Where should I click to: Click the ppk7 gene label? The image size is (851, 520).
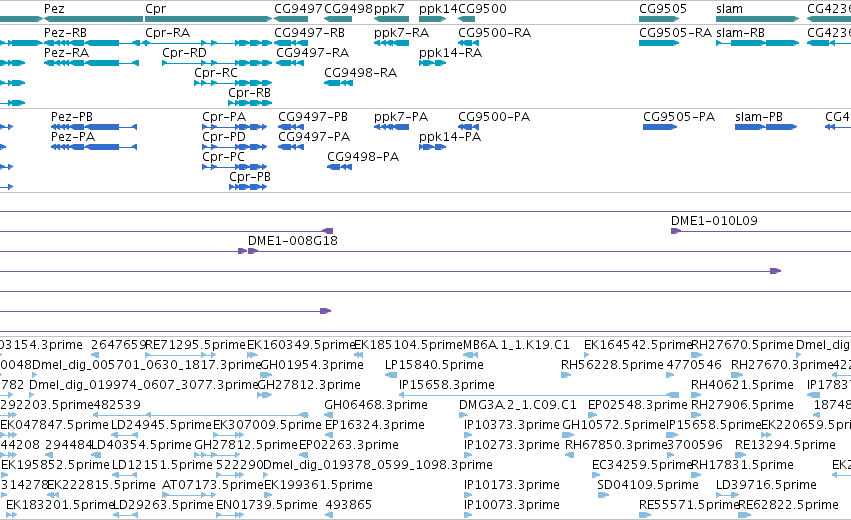[x=389, y=9]
